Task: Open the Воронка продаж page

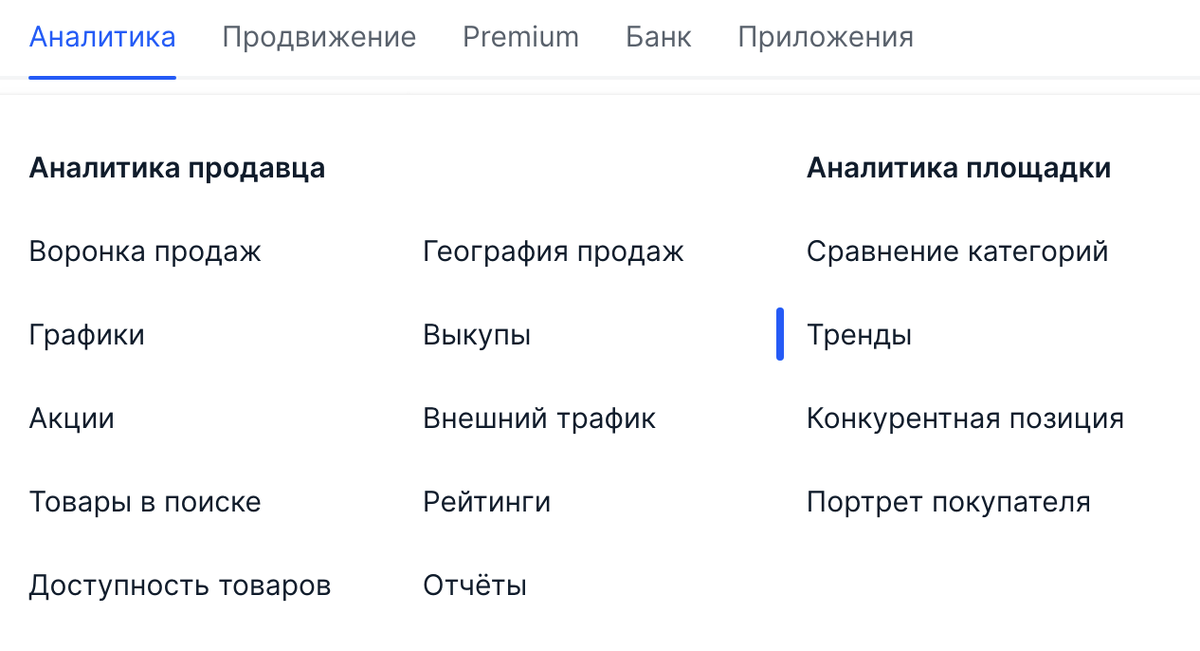Action: click(144, 251)
